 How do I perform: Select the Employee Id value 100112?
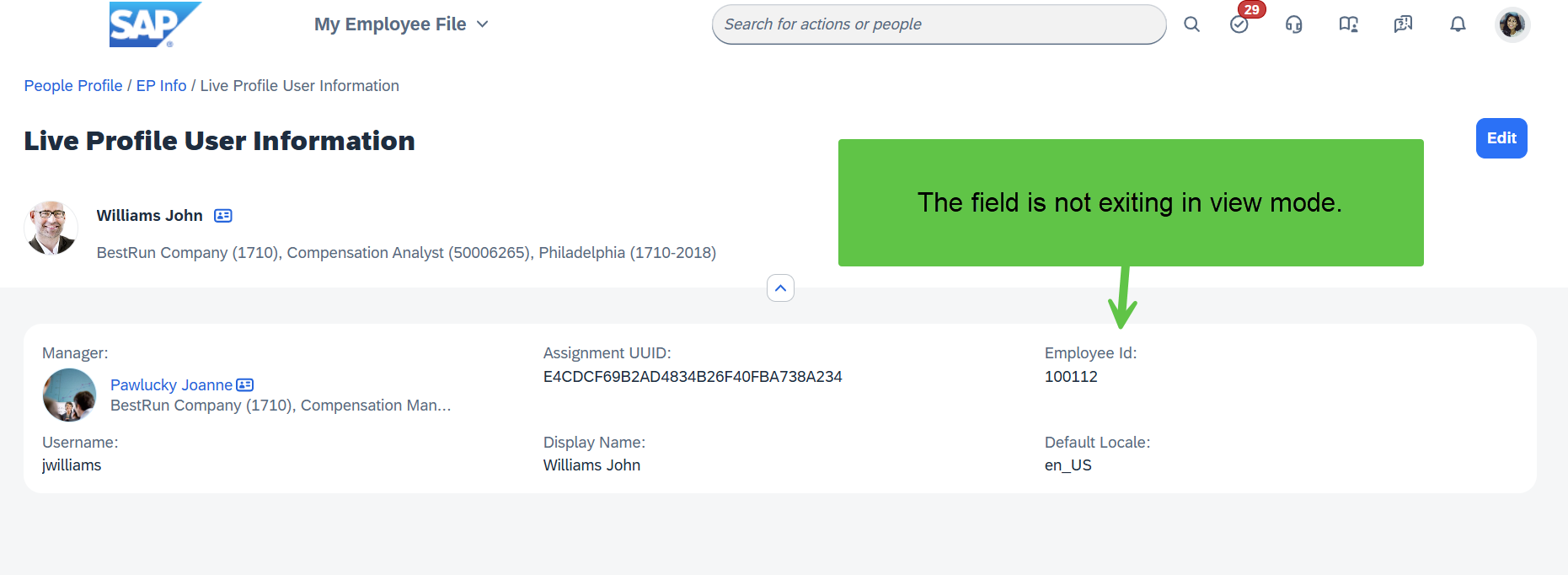tap(1071, 377)
